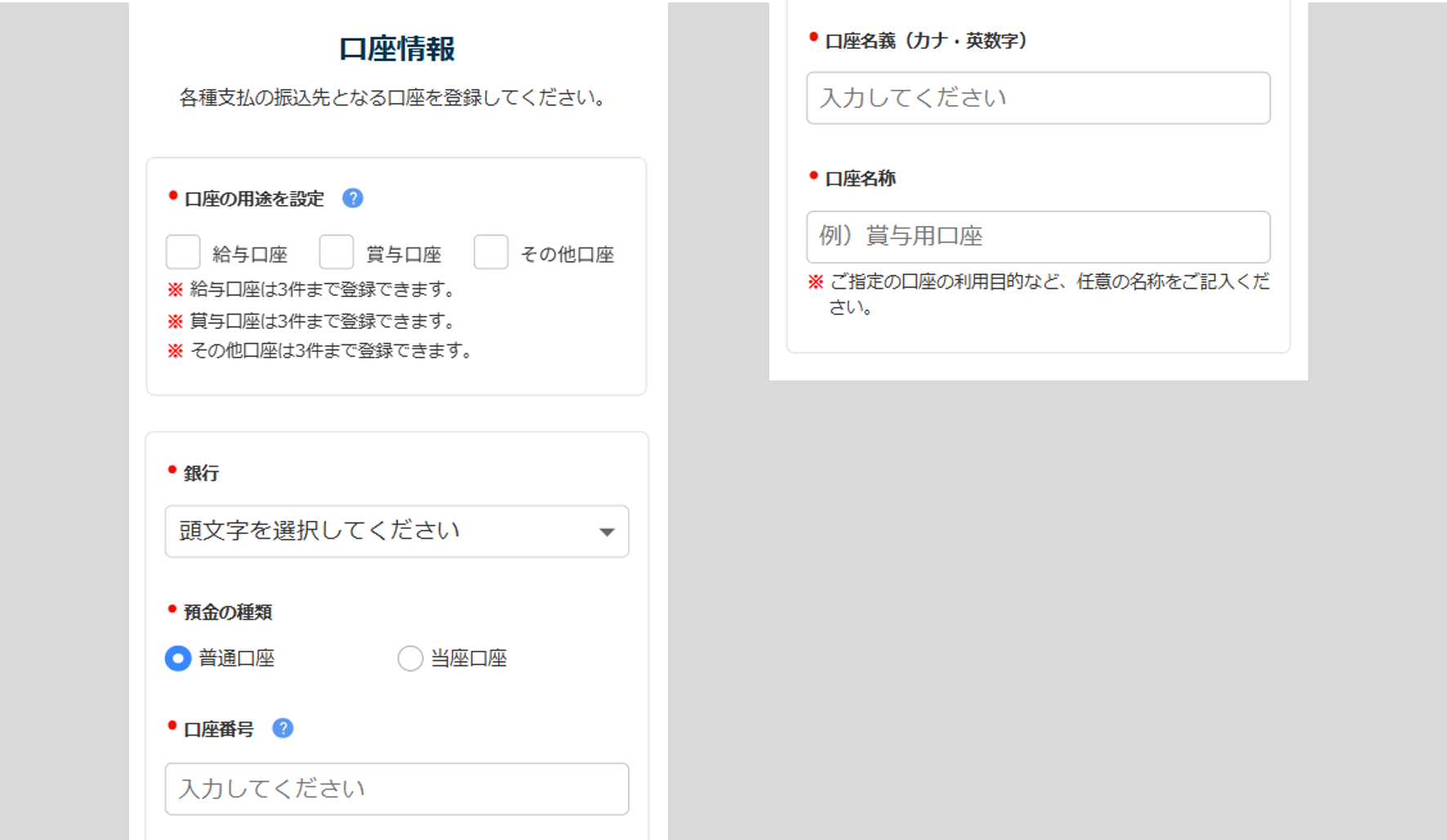Enable the 賞与口座 checkbox
This screenshot has width=1447, height=840.
tap(336, 252)
